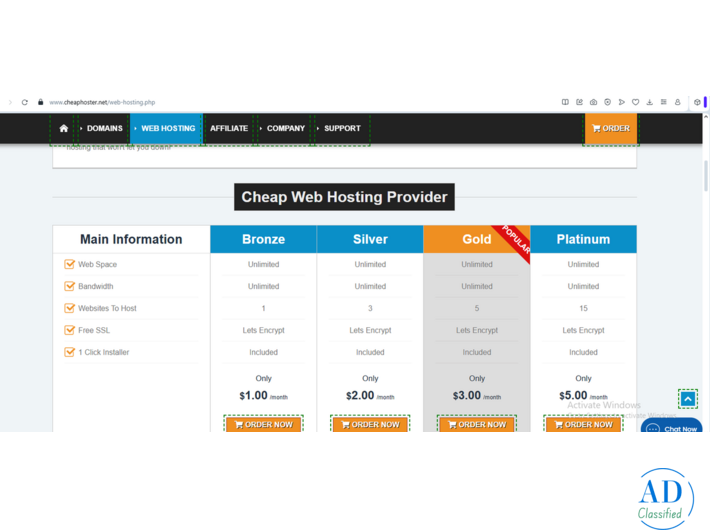This screenshot has width=710, height=530.
Task: Open the WEB HOSTING menu
Action: pyautogui.click(x=166, y=129)
